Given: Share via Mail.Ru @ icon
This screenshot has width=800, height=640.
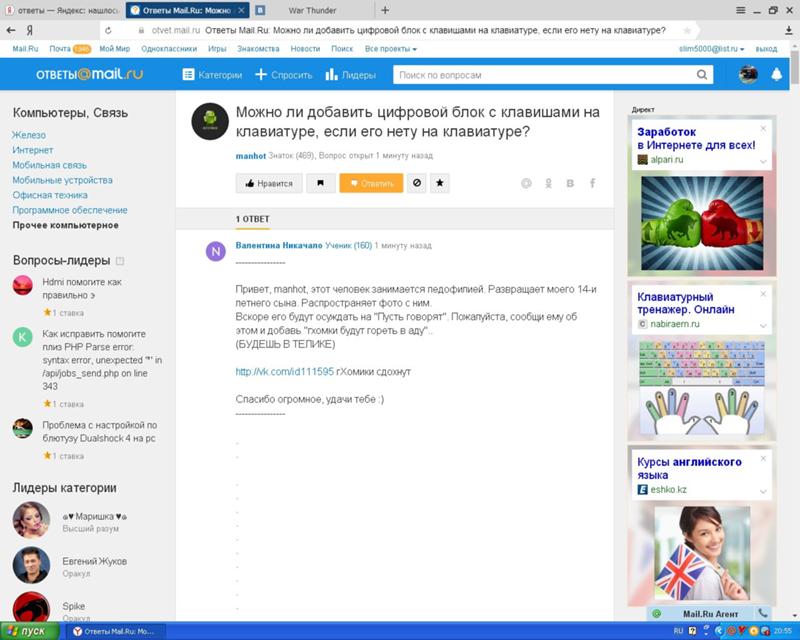Looking at the screenshot, I should 526,183.
